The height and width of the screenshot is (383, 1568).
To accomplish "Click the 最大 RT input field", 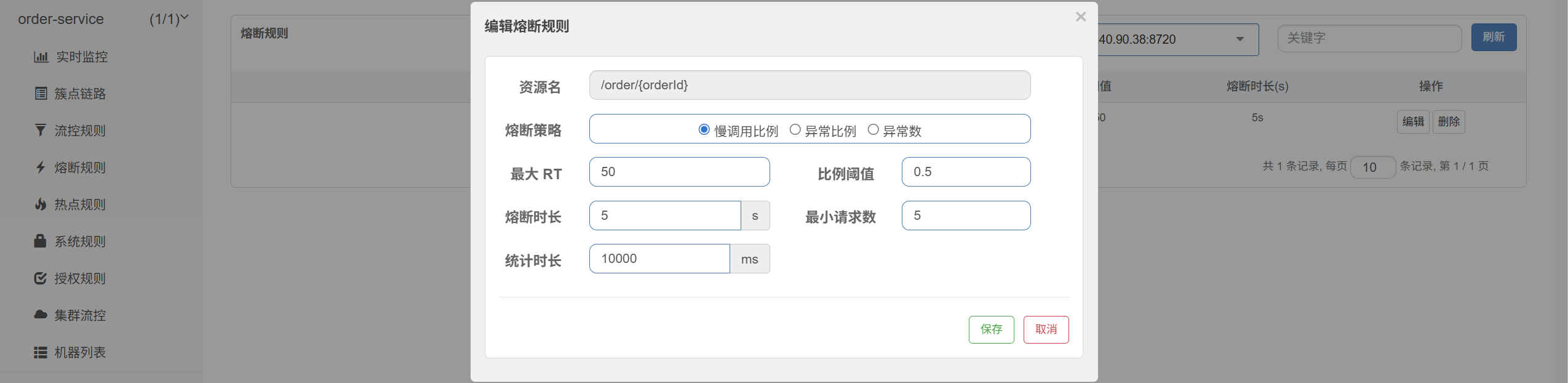I will click(x=679, y=172).
